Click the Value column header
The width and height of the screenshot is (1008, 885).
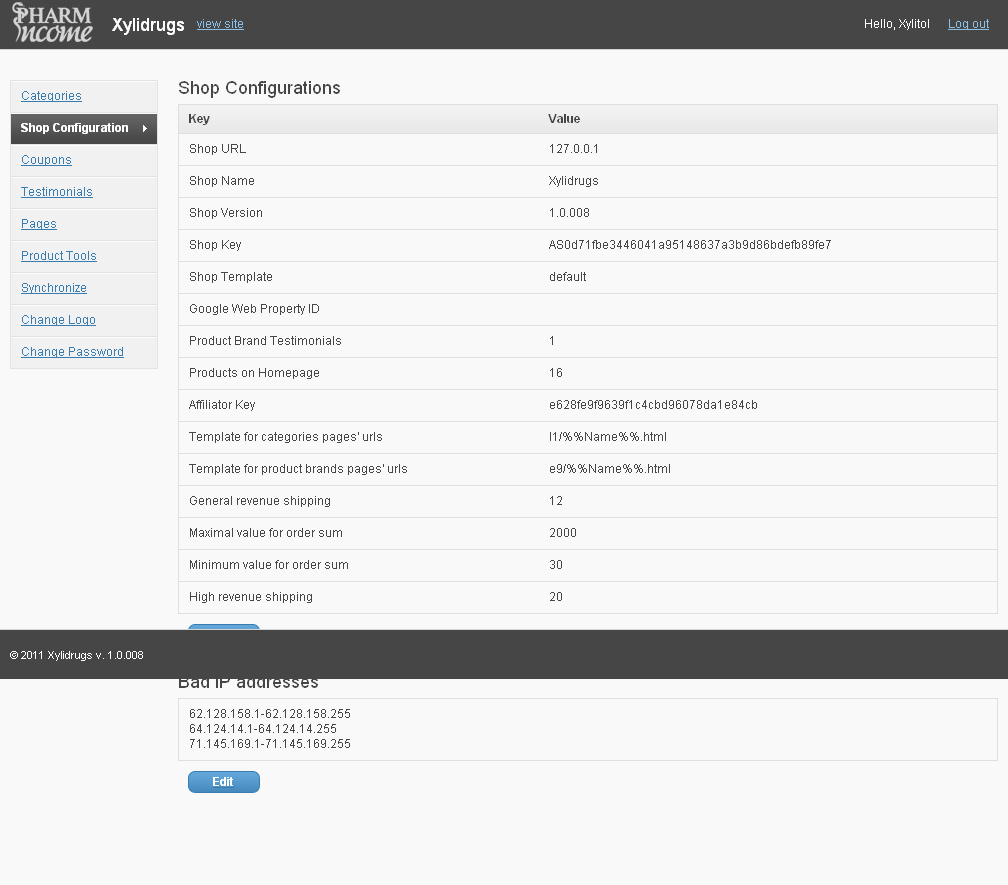pyautogui.click(x=564, y=119)
